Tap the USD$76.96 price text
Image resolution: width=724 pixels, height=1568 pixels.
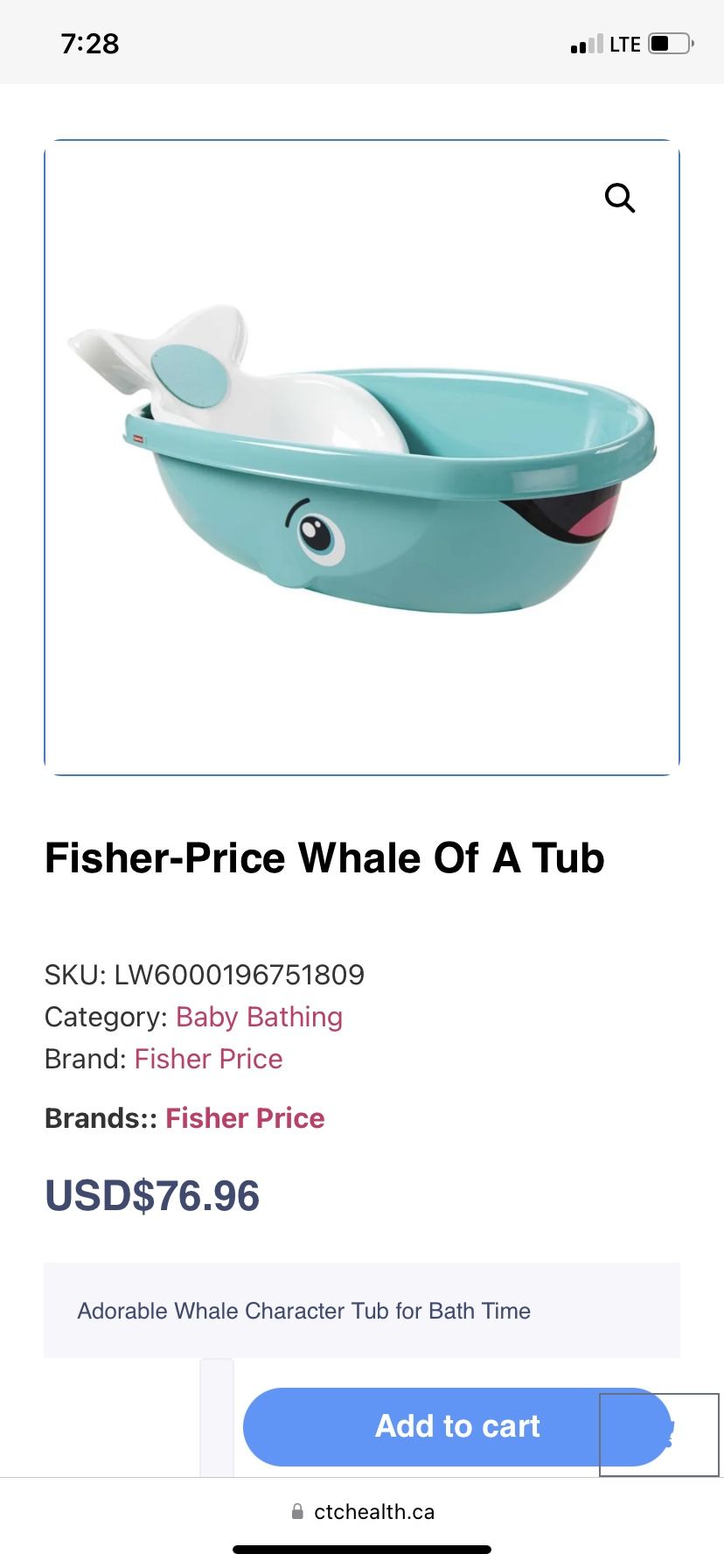click(152, 1196)
